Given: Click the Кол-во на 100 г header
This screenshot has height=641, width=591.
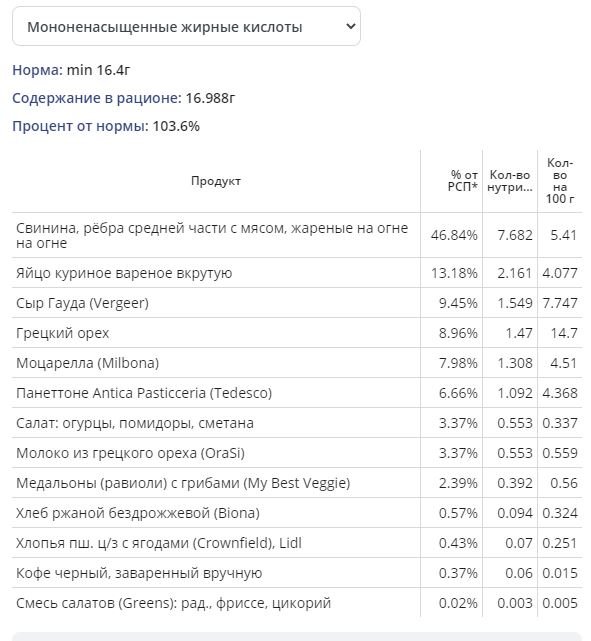Looking at the screenshot, I should (x=560, y=181).
